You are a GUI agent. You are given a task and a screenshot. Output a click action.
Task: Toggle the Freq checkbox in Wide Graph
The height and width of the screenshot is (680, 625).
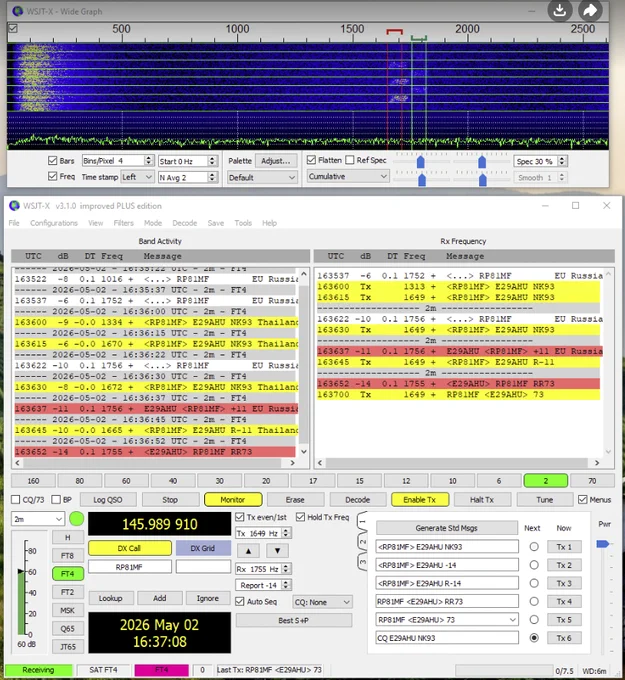(x=52, y=177)
